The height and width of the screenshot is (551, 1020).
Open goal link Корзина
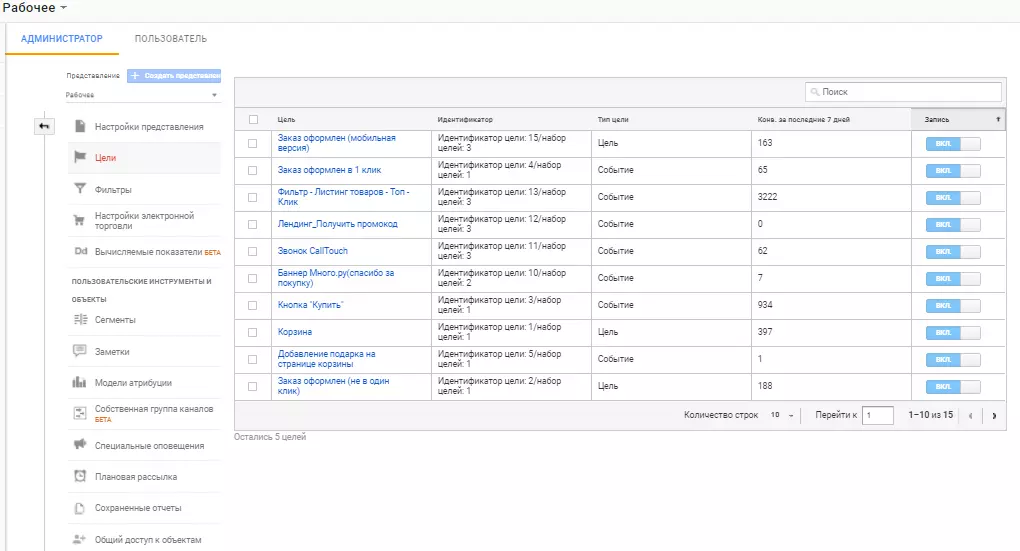(295, 332)
